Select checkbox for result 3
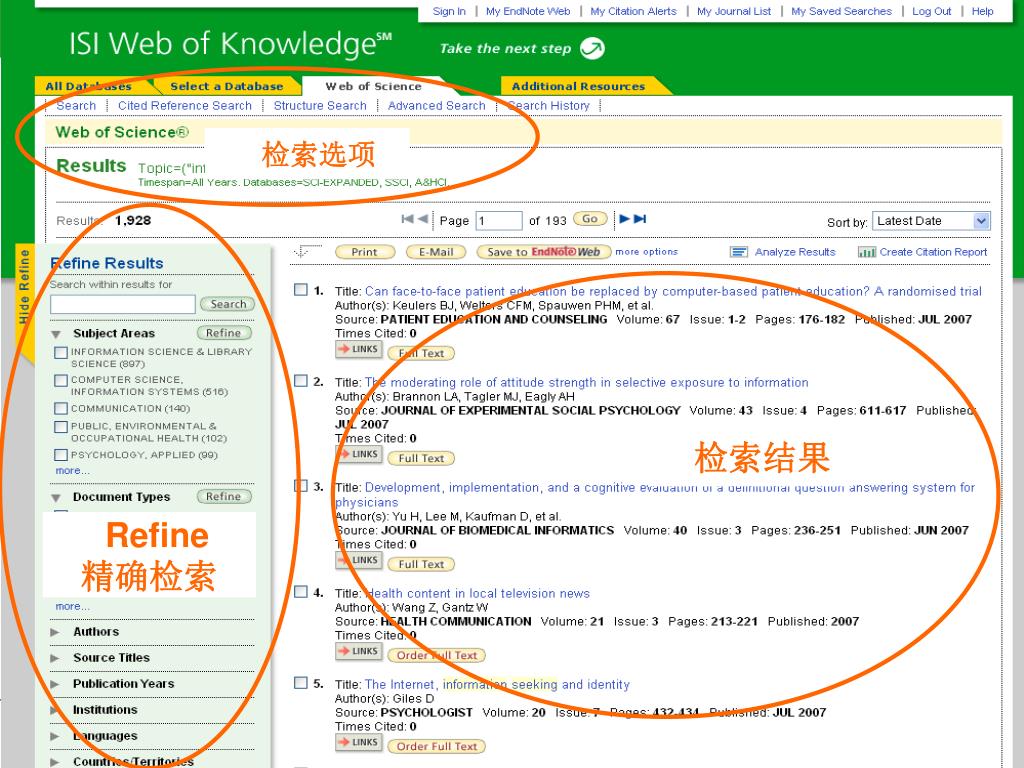 coord(300,486)
